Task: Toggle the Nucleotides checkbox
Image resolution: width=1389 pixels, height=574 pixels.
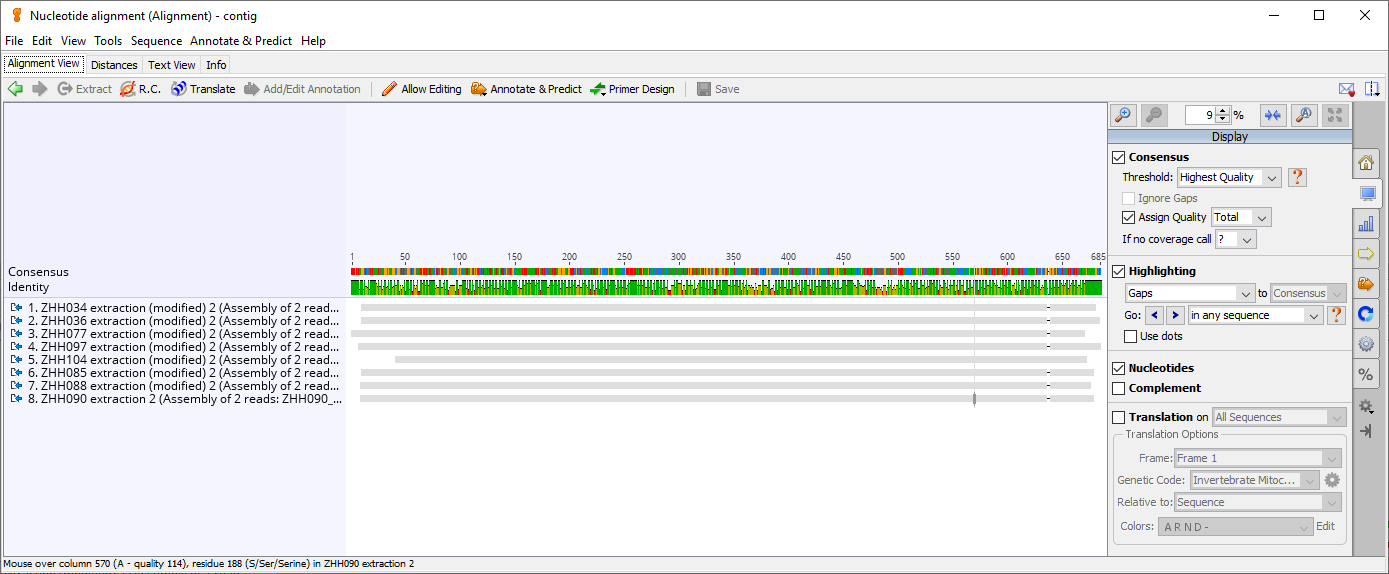Action: pyautogui.click(x=1119, y=368)
